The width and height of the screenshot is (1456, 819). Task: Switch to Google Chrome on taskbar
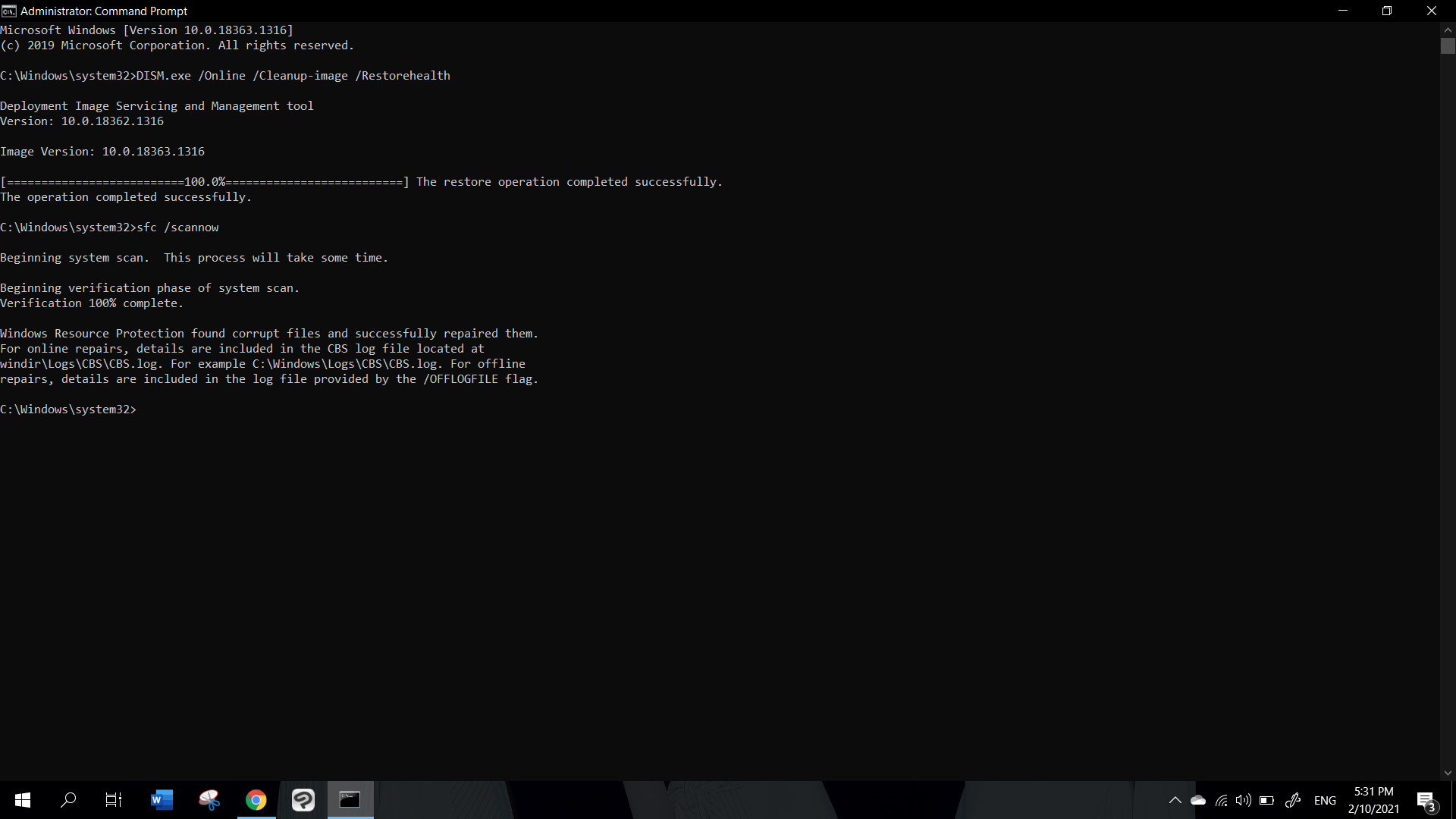pos(256,800)
